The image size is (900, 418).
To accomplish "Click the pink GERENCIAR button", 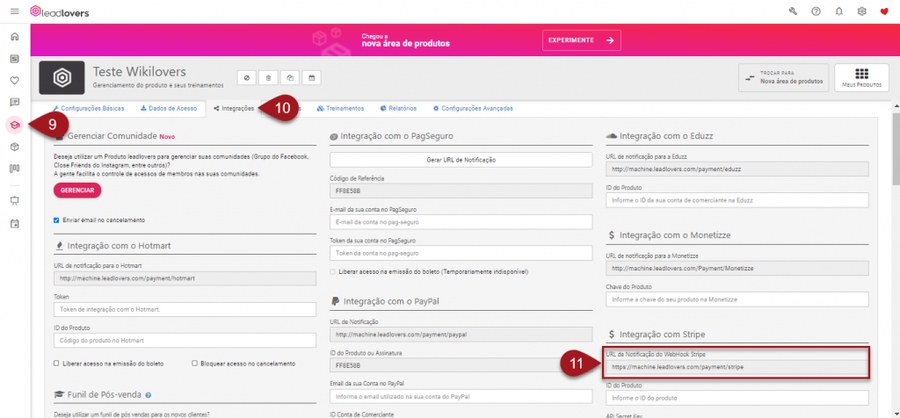I will click(77, 190).
